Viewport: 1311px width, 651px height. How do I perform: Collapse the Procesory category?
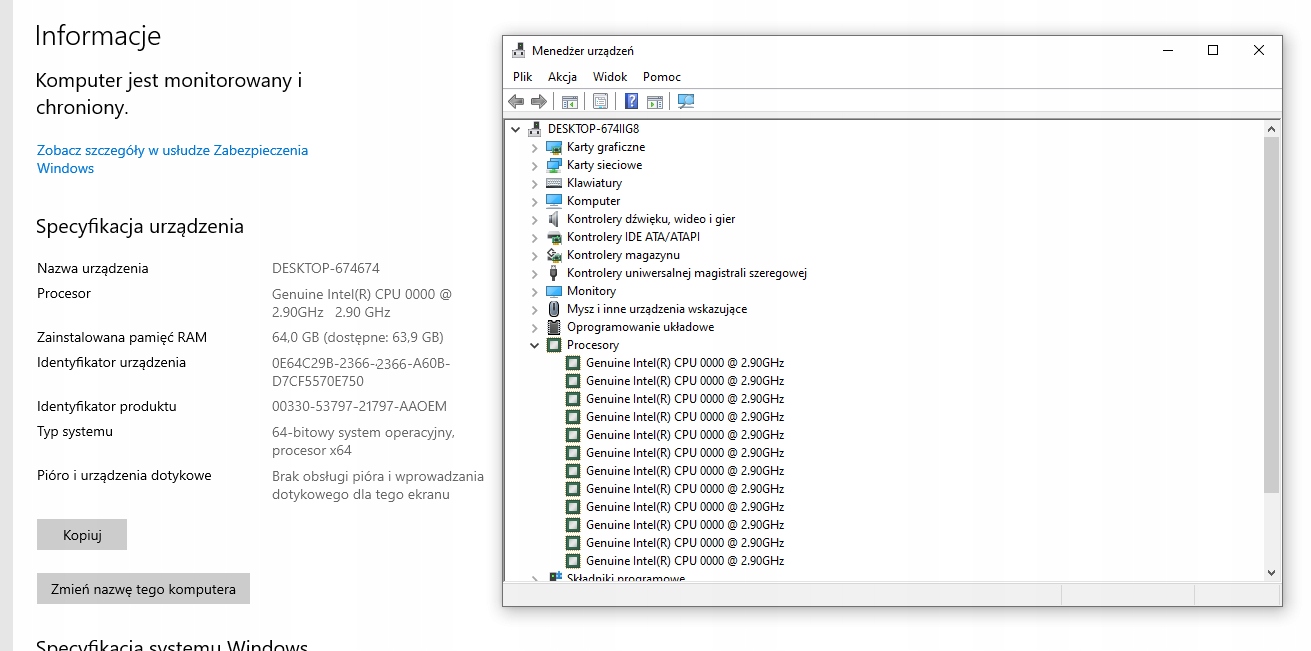click(x=534, y=345)
